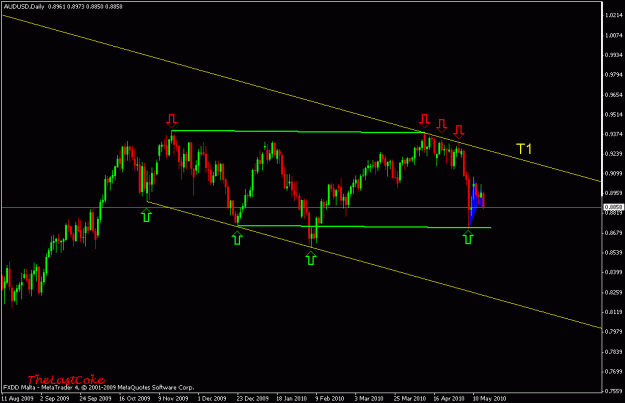Select the blue triangle shape at May 2010 candles
The width and height of the screenshot is (625, 403).
(475, 204)
